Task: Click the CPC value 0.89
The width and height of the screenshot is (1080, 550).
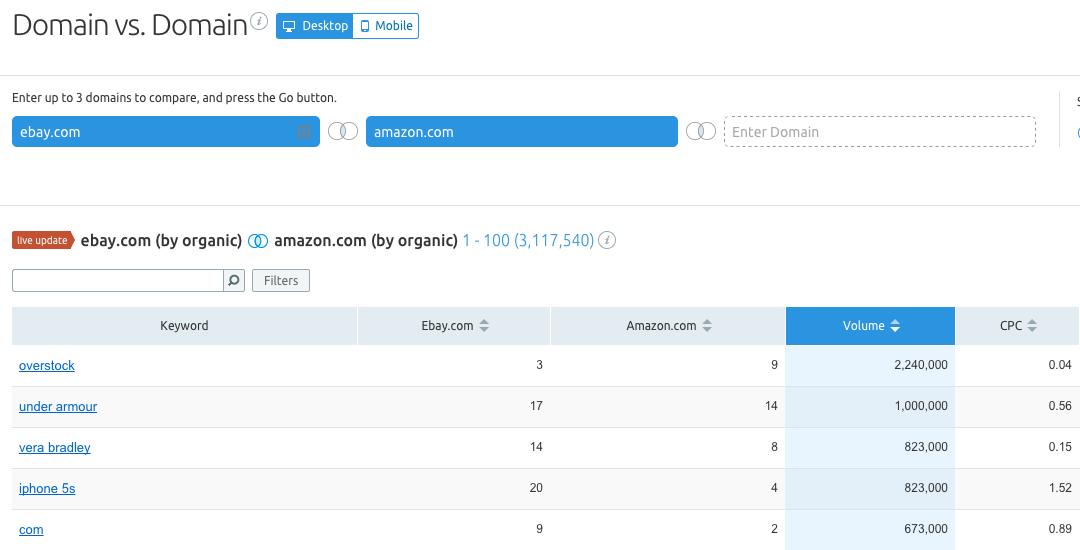Action: pos(1060,529)
